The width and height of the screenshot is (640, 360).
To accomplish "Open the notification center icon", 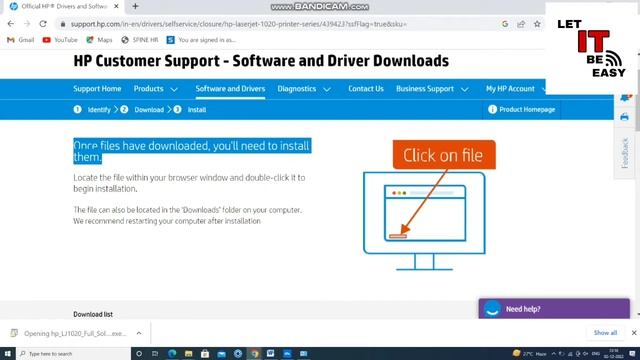I will pos(632,353).
